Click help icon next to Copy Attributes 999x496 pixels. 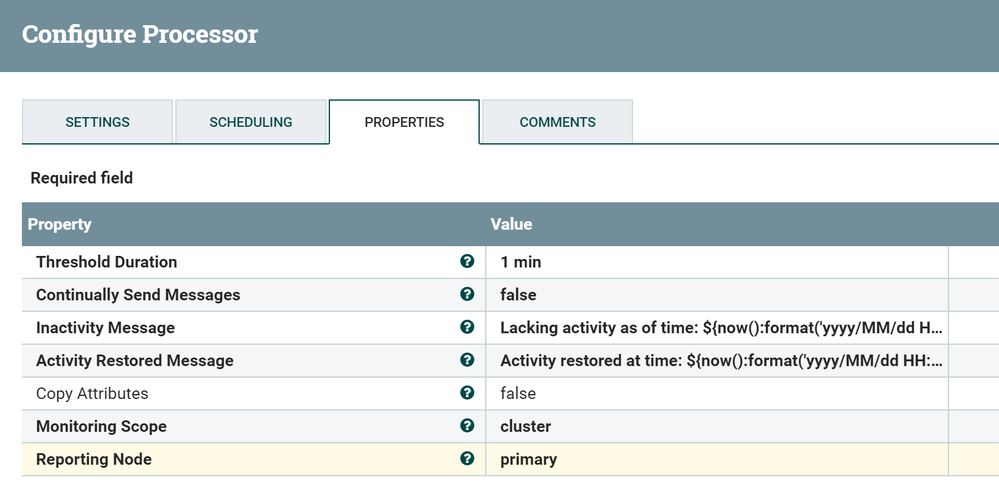click(467, 393)
